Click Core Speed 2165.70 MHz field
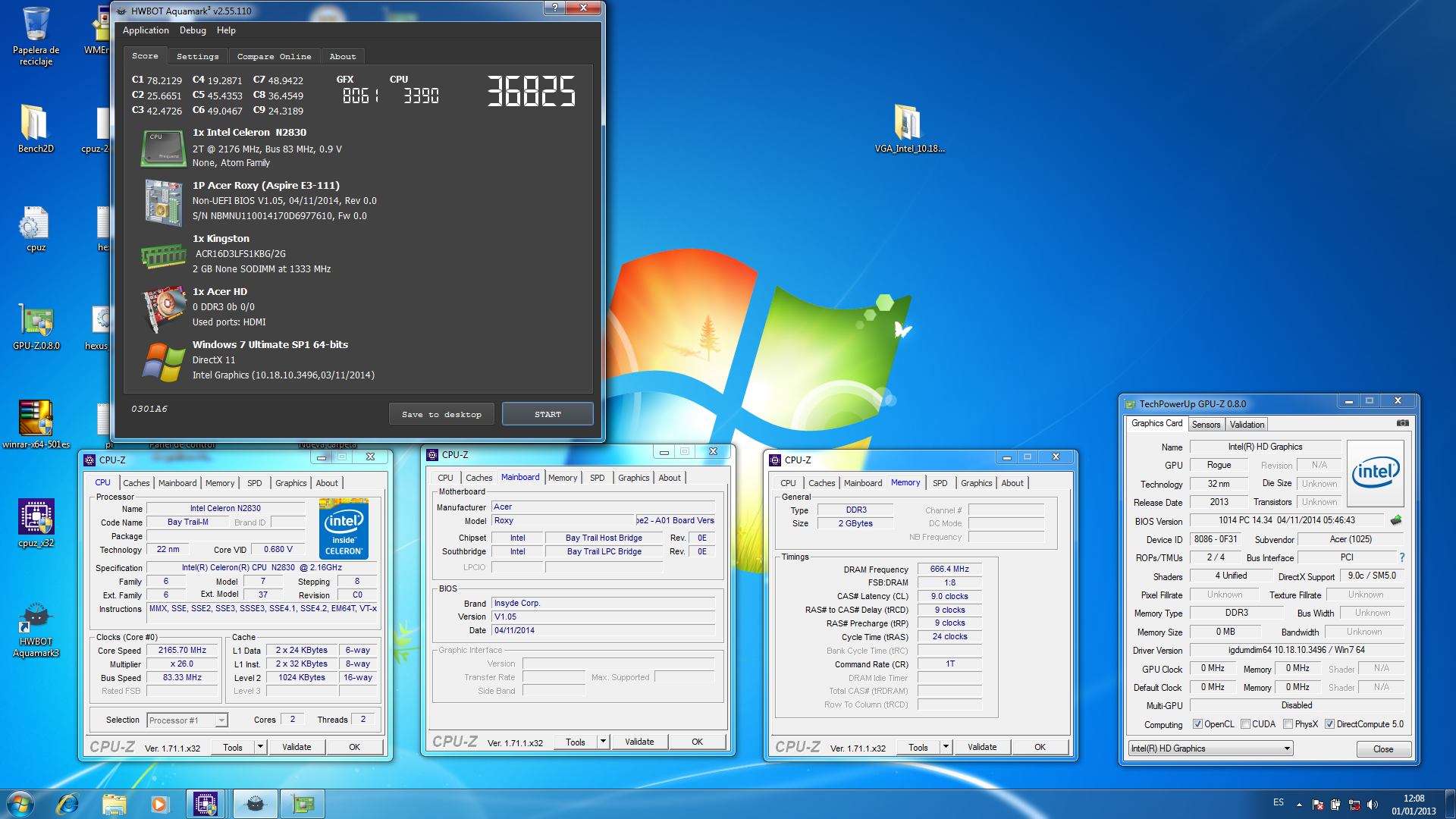This screenshot has width=1456, height=819. point(182,651)
